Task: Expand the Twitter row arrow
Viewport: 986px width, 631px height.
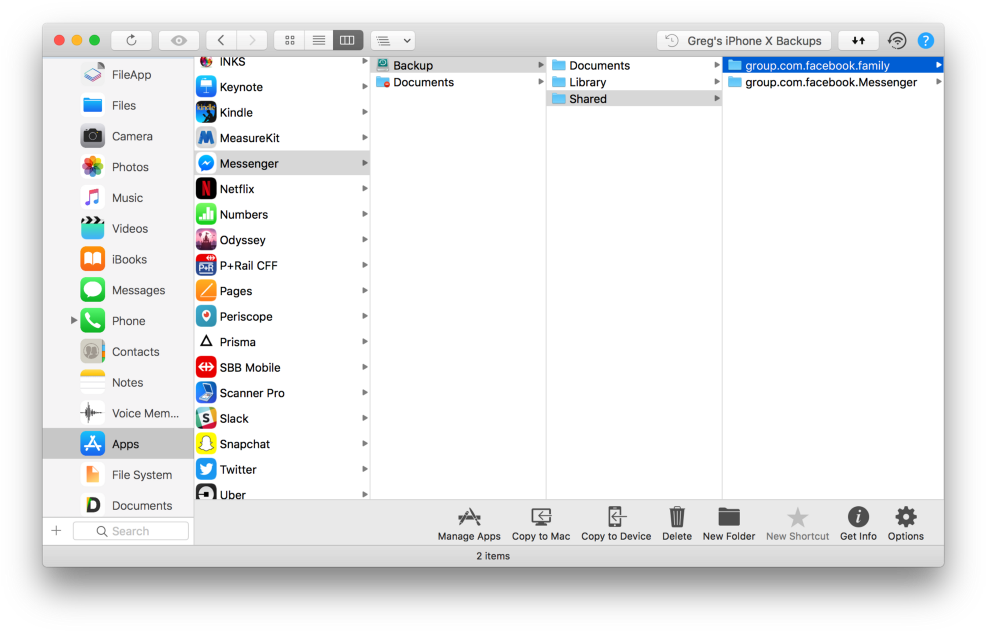Action: click(365, 469)
